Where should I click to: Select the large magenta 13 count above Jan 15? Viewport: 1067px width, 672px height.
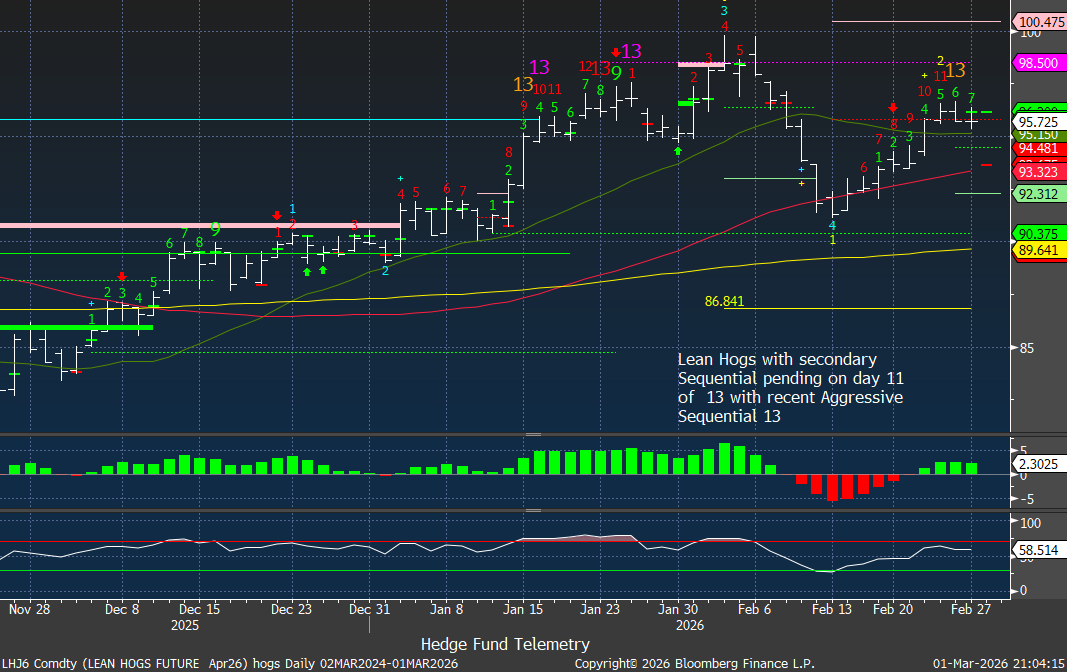pos(539,67)
